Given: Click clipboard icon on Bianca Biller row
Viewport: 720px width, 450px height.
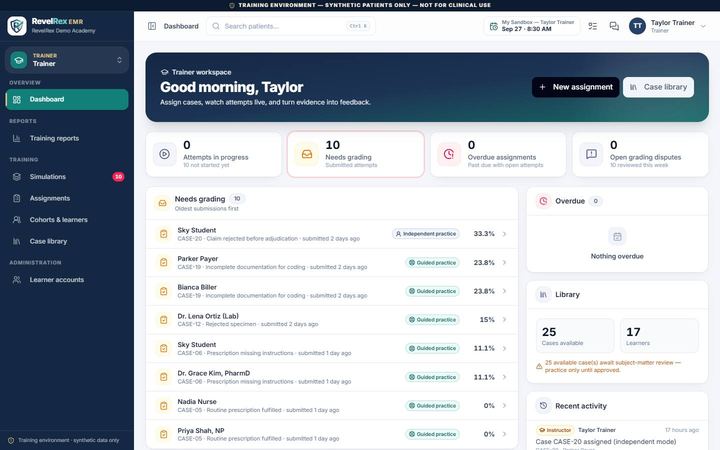Looking at the screenshot, I should (x=163, y=291).
